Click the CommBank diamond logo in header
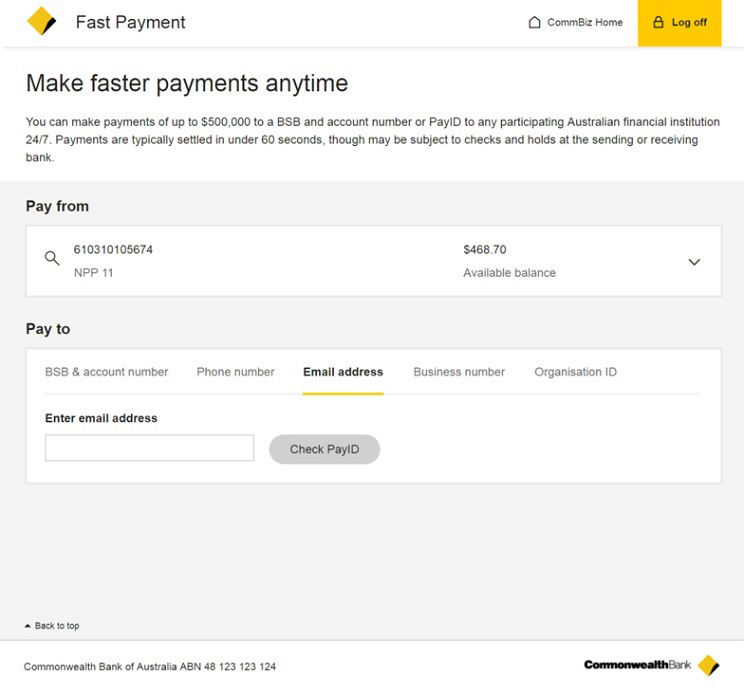Image resolution: width=744 pixels, height=696 pixels. pos(42,21)
